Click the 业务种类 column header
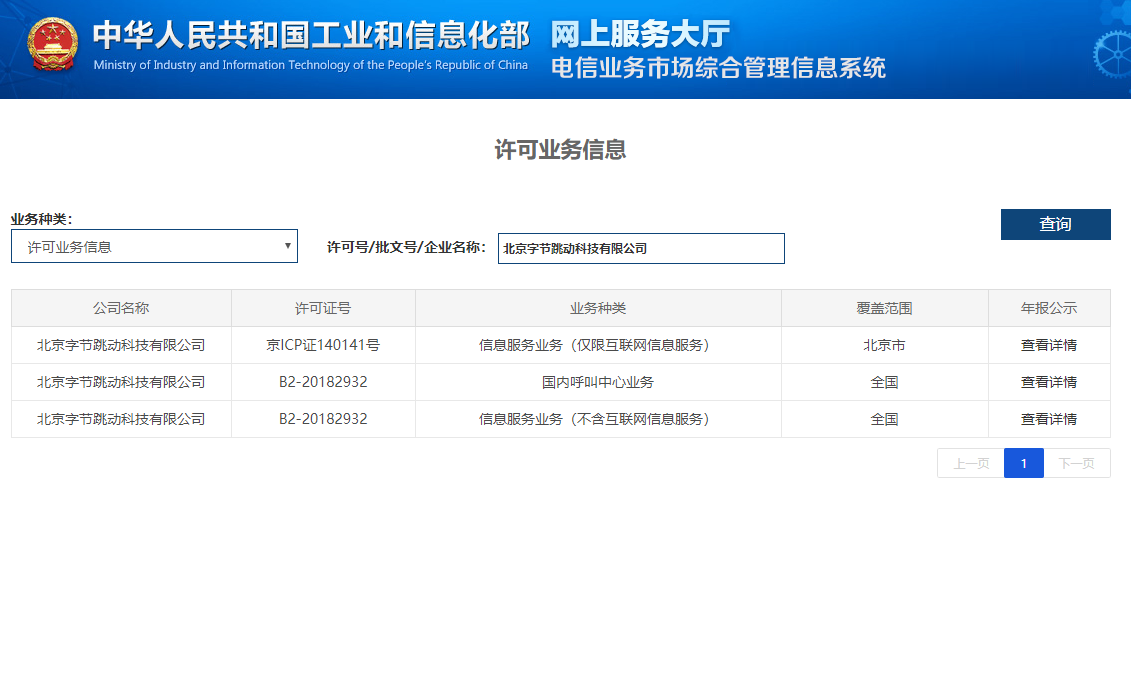This screenshot has height=685, width=1131. click(598, 308)
